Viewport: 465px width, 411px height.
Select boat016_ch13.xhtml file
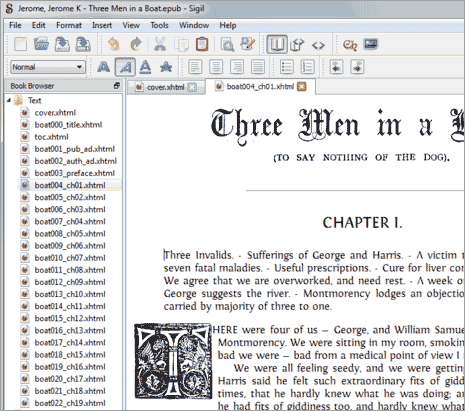click(70, 330)
